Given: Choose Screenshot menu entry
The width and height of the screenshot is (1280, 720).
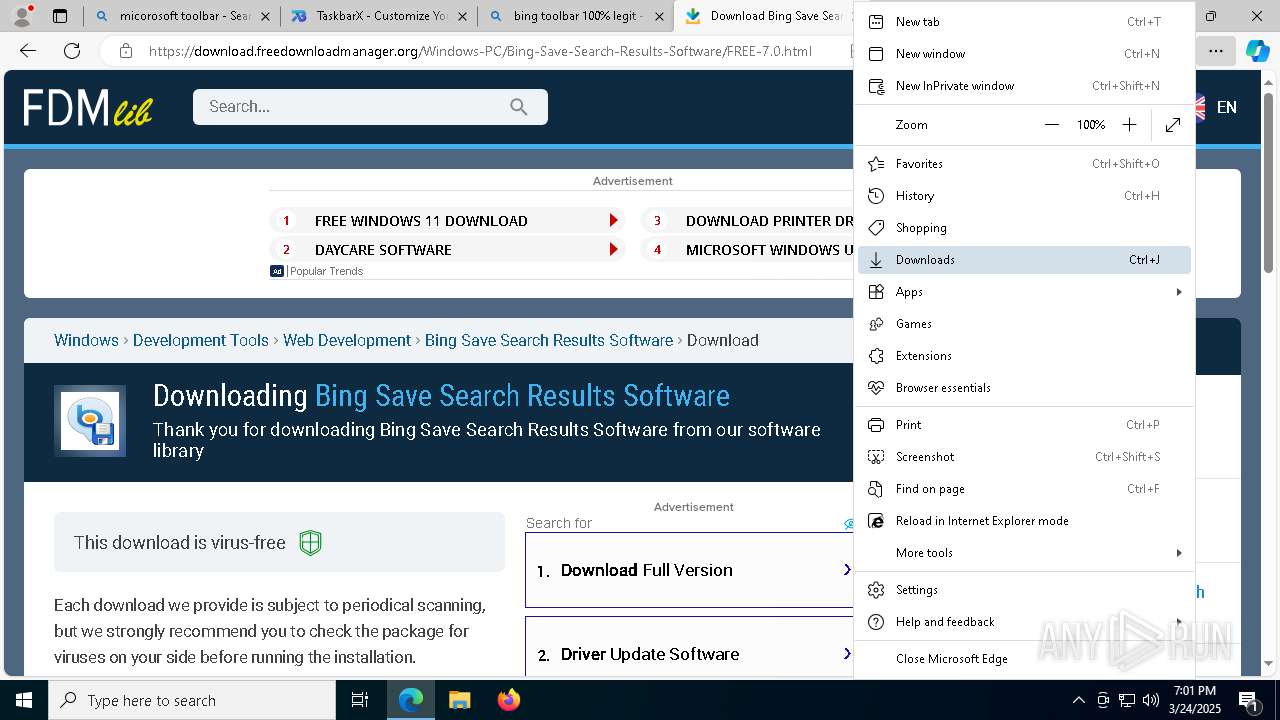Looking at the screenshot, I should point(1024,457).
